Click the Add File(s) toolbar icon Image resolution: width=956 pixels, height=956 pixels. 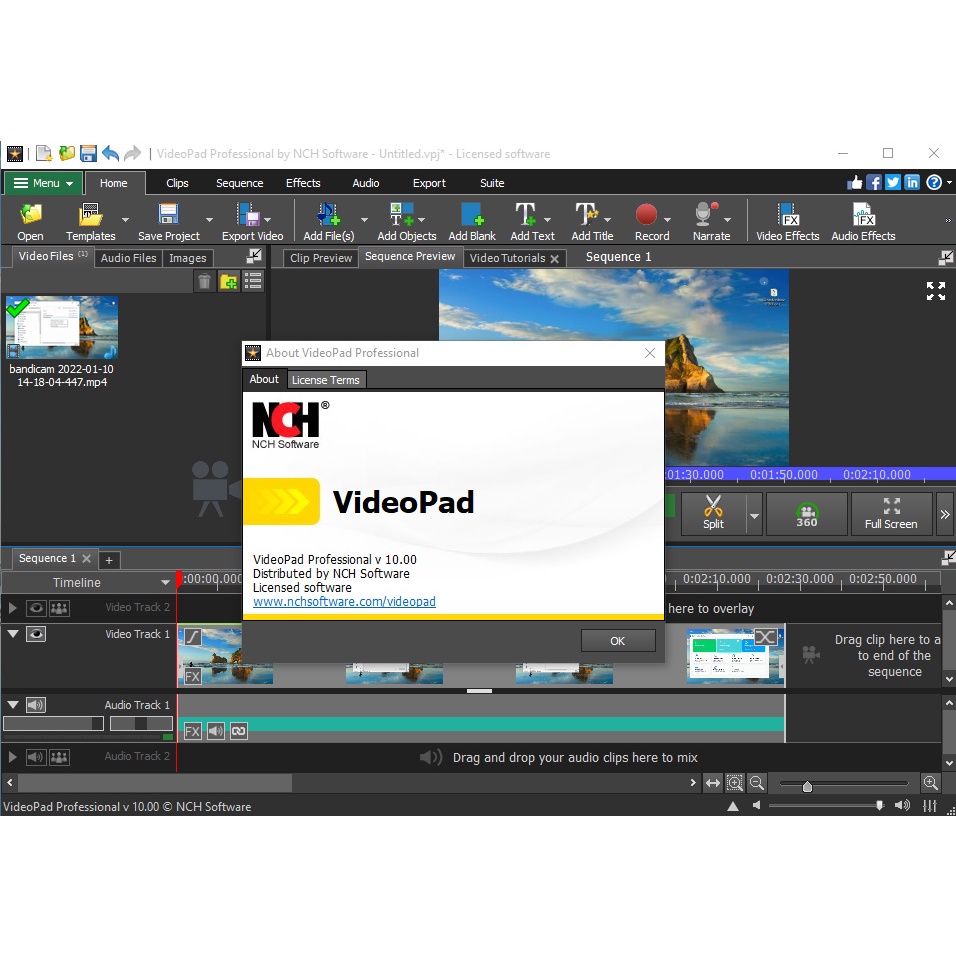[328, 215]
